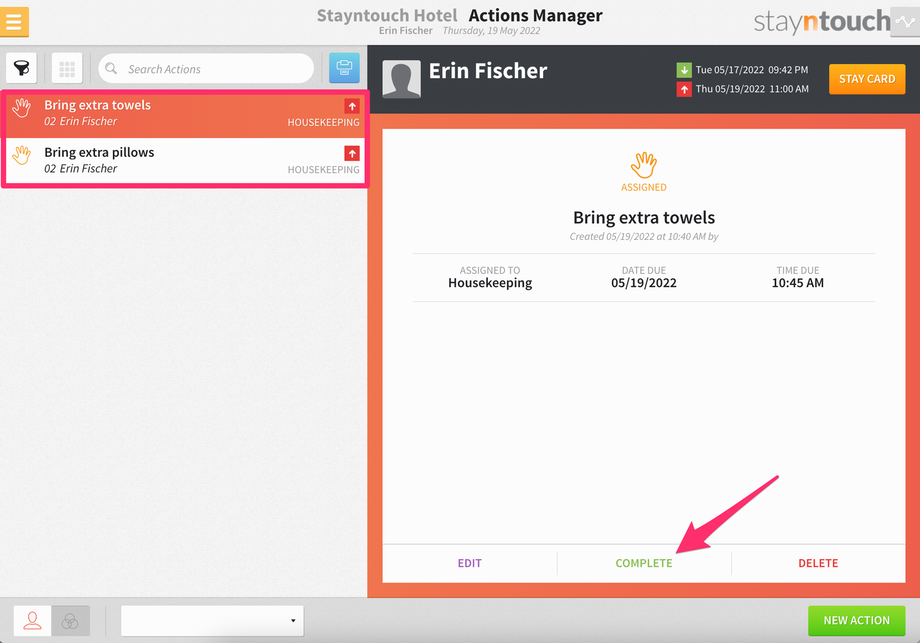Click the Actions Manager title
The image size is (920, 643).
click(x=535, y=15)
